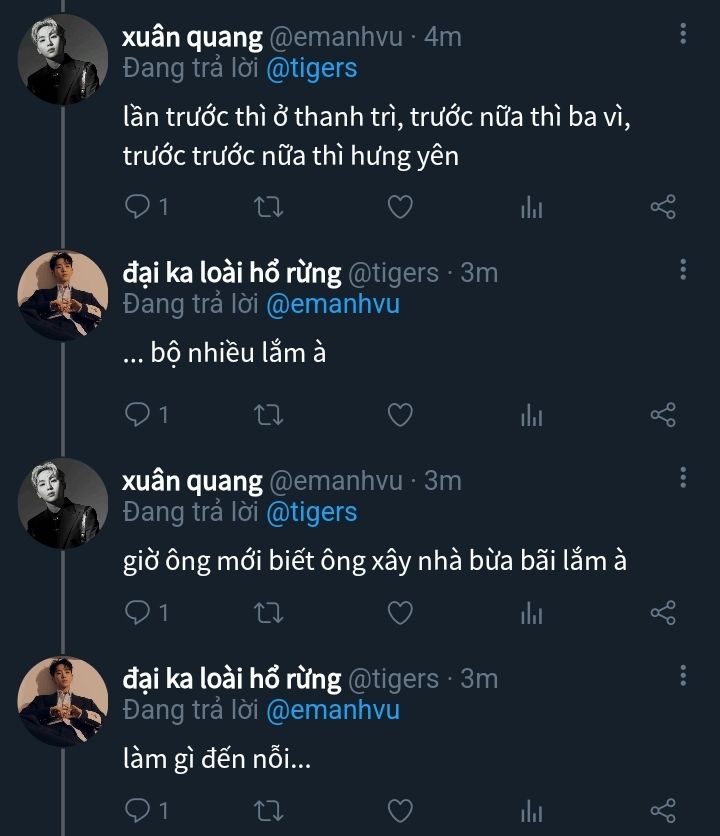Like the first tweet by xuân quang
The height and width of the screenshot is (836, 720).
400,207
